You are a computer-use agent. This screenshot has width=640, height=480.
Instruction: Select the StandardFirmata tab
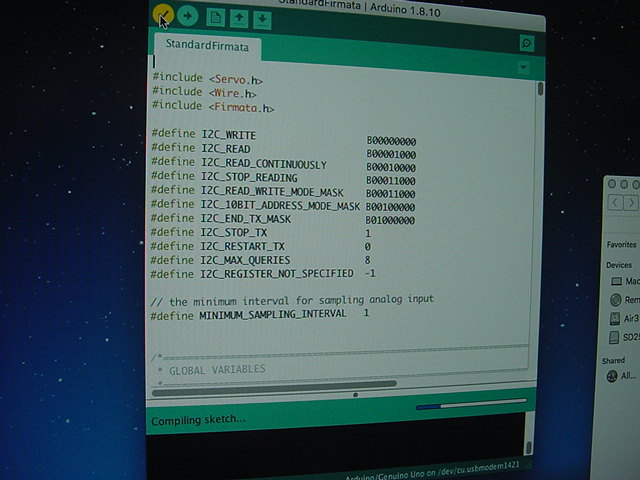coord(207,45)
